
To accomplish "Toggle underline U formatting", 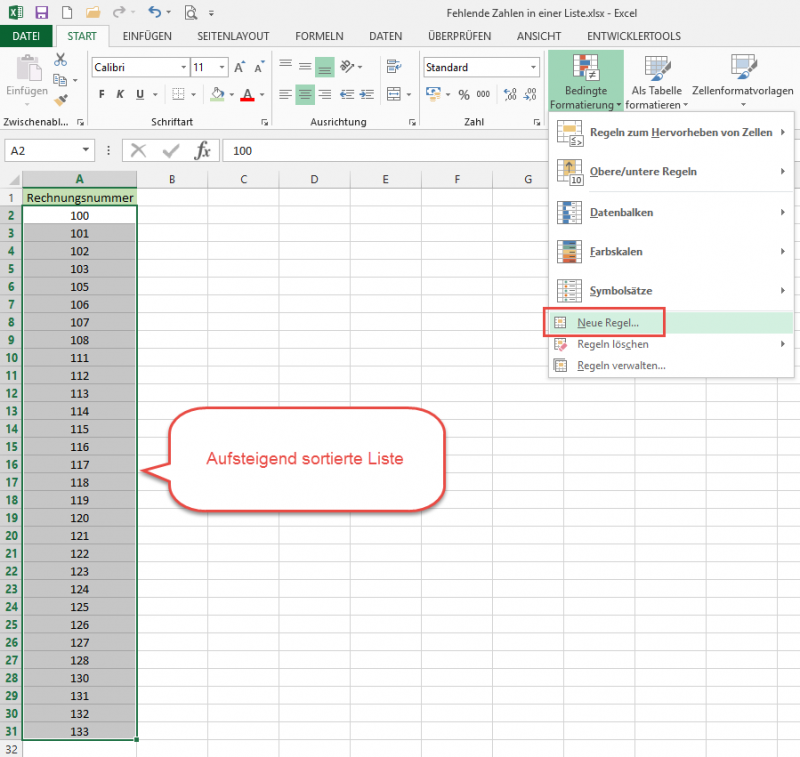I will point(140,95).
